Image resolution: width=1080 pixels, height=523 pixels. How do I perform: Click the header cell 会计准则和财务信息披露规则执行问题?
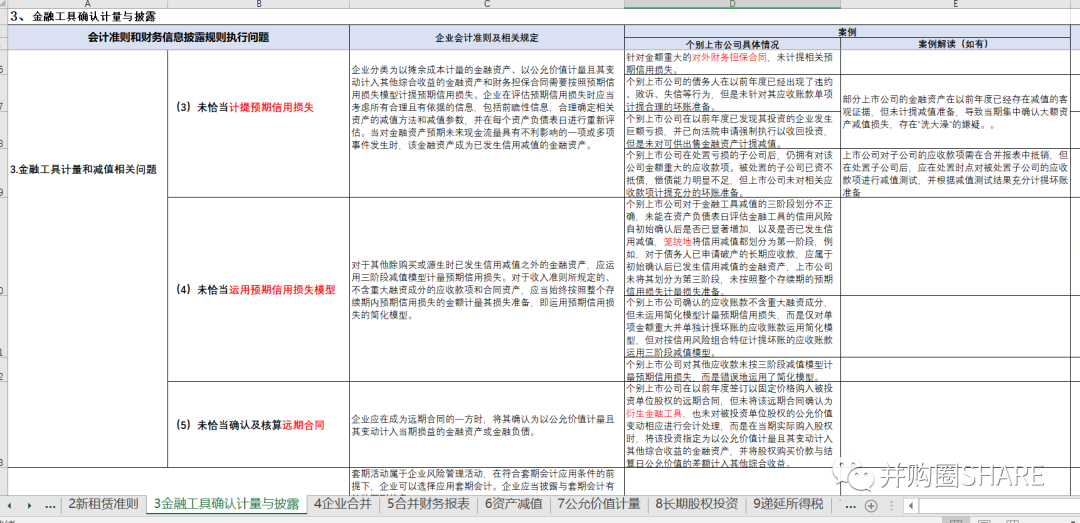(x=178, y=38)
